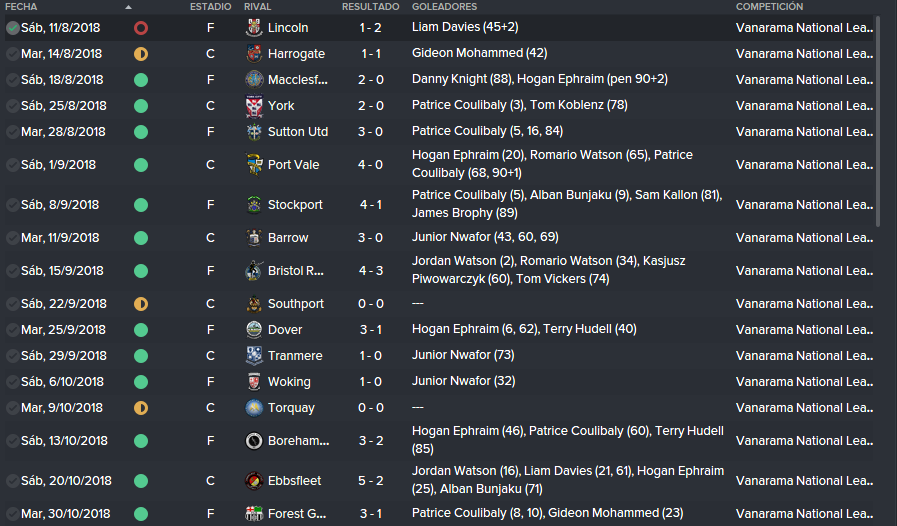897x526 pixels.
Task: Click the Ebbsfleet club crest
Action: (254, 481)
